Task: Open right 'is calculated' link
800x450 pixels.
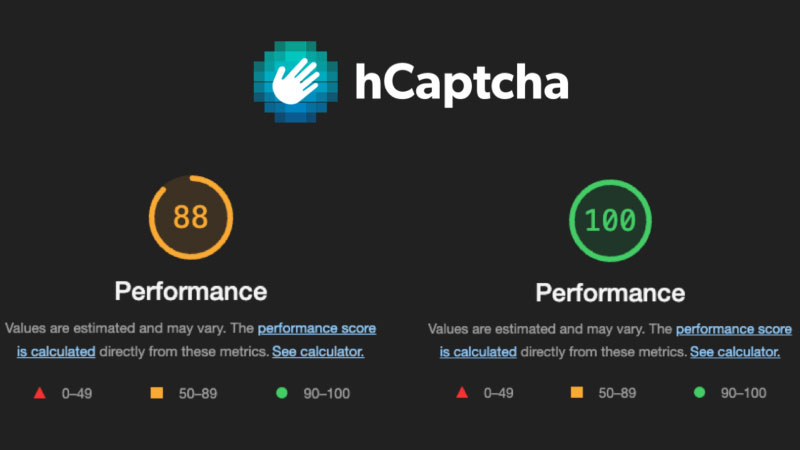Action: [478, 352]
